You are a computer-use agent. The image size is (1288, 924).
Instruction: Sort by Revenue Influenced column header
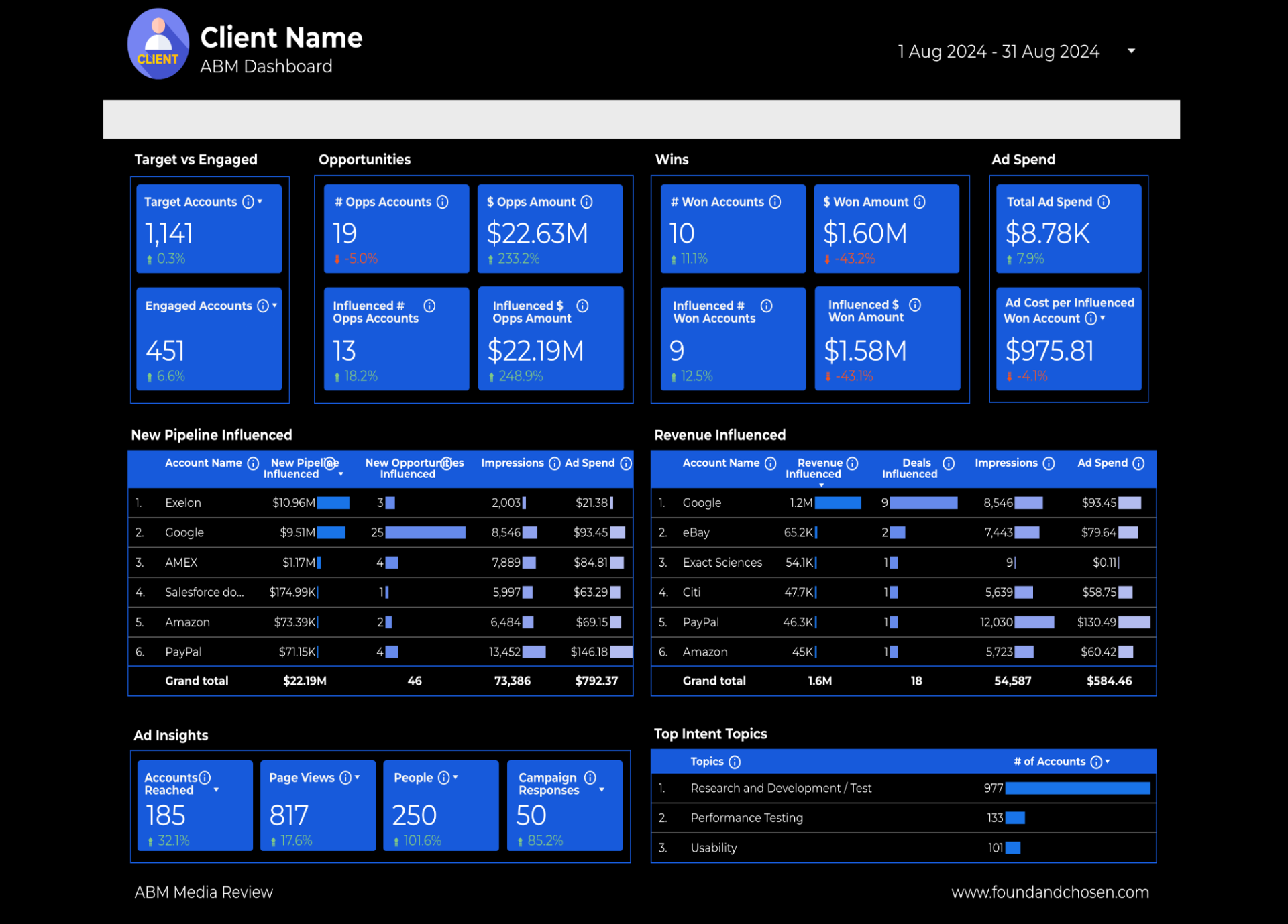[814, 469]
